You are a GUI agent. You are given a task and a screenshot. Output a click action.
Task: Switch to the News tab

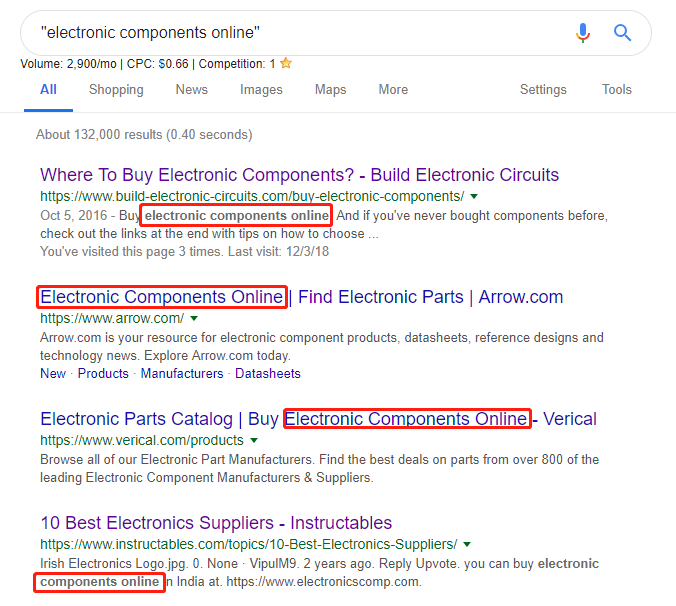(191, 90)
